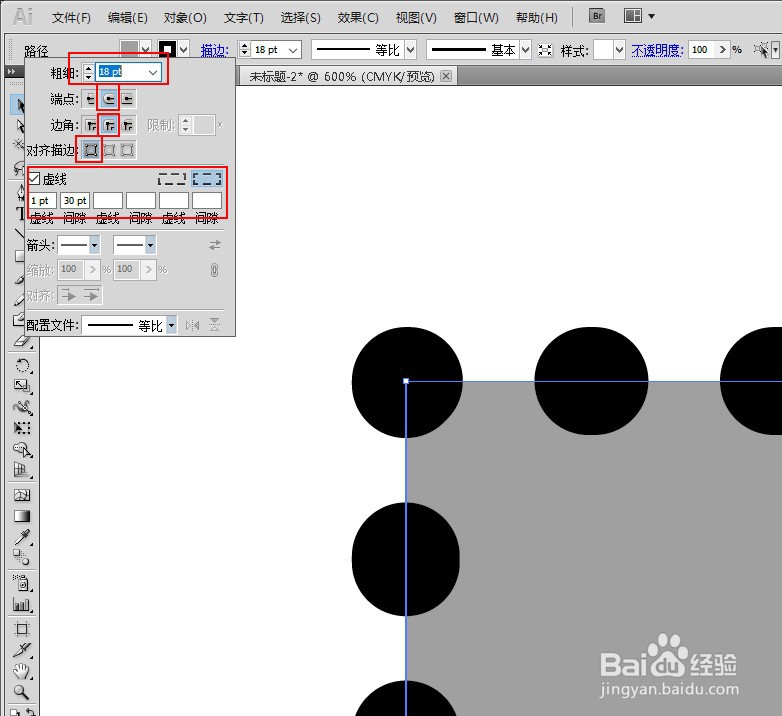
Task: Select the Shape Builder tool
Action: (x=22, y=449)
